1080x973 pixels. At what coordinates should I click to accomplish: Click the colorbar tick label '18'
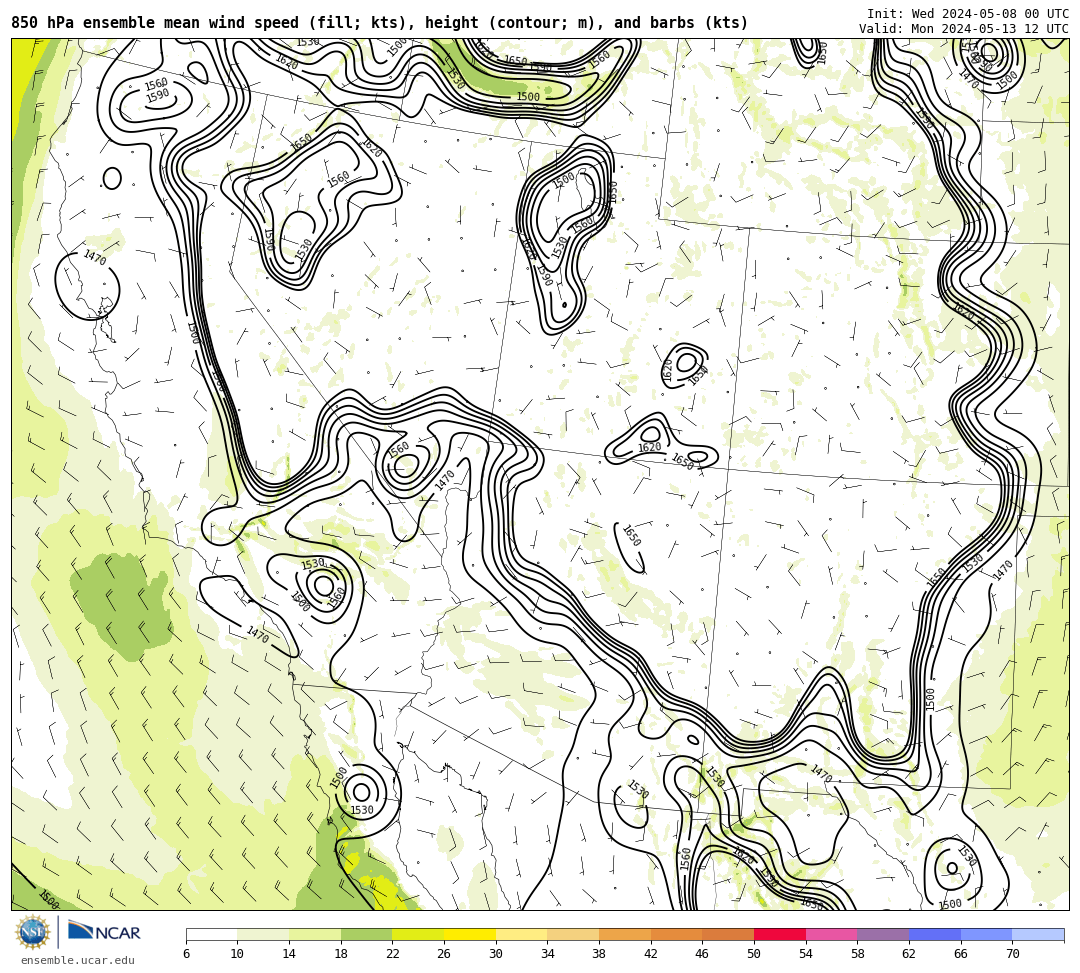click(x=341, y=954)
